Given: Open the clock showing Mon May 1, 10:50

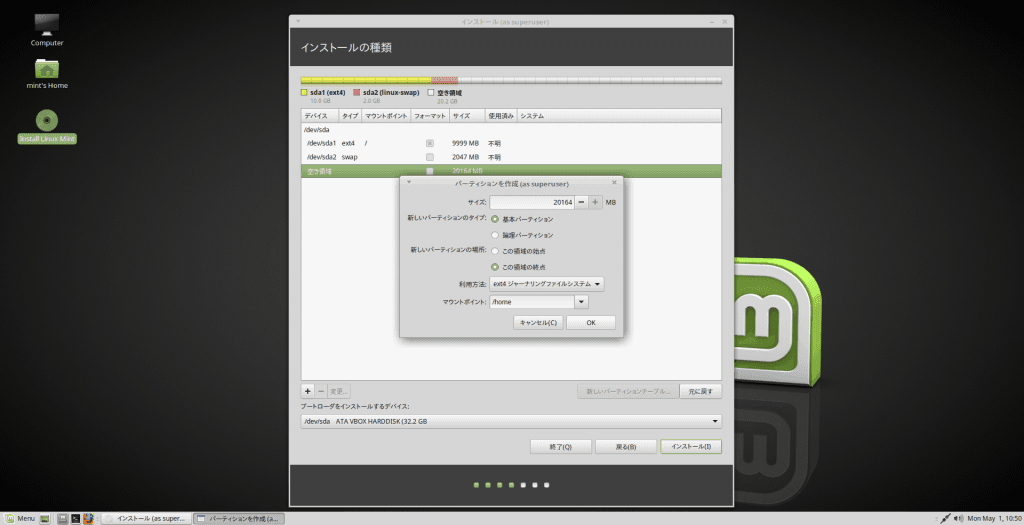Looking at the screenshot, I should 994,518.
